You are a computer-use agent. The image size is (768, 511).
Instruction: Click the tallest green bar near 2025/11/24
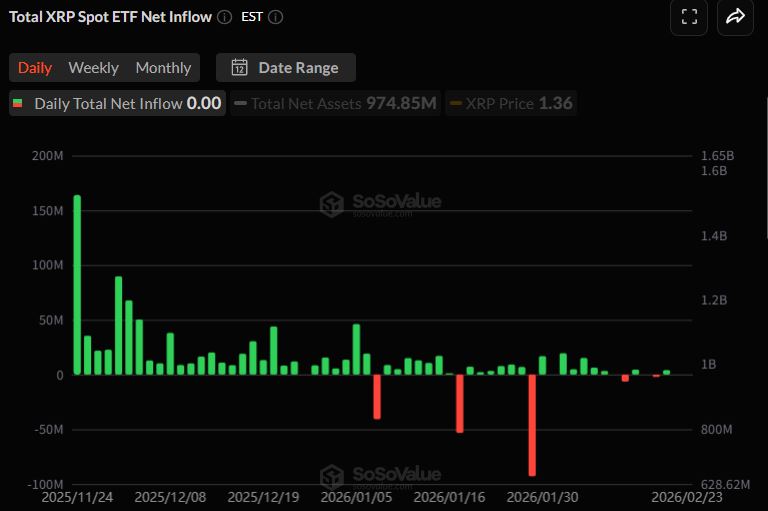[77, 285]
